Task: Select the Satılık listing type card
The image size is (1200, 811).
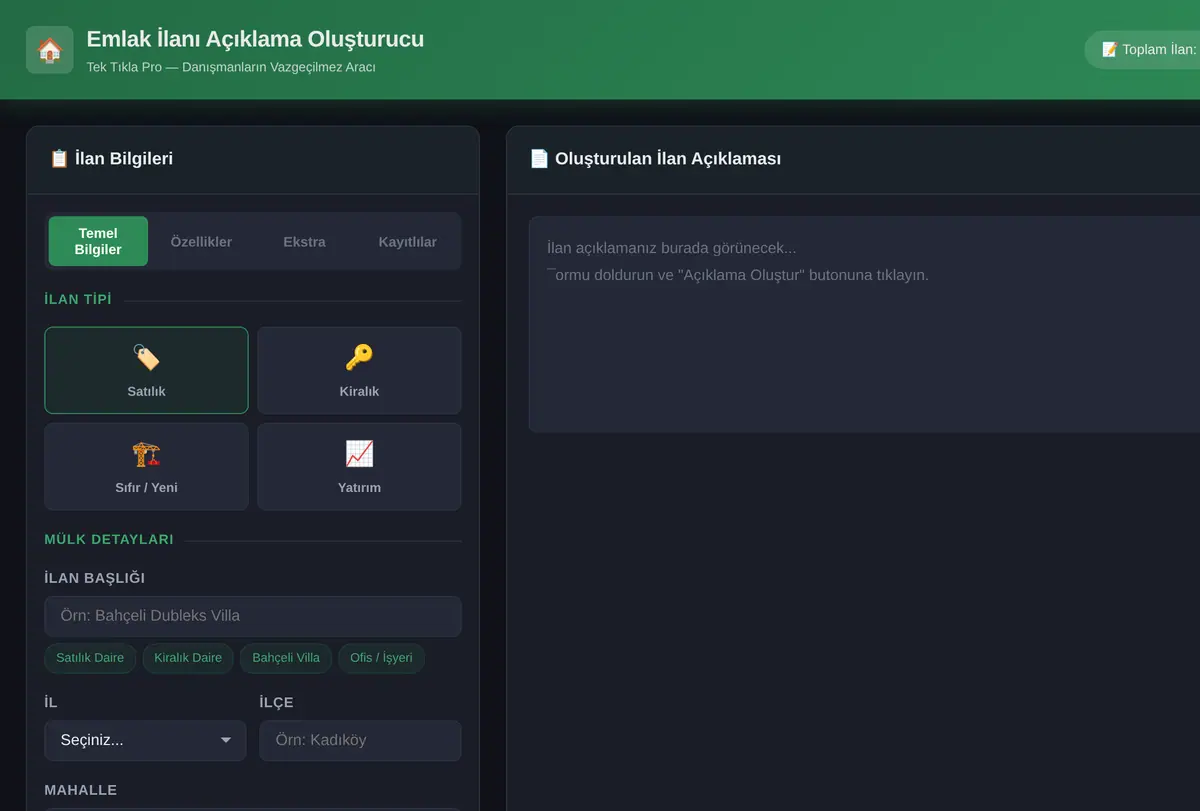Action: (x=146, y=370)
